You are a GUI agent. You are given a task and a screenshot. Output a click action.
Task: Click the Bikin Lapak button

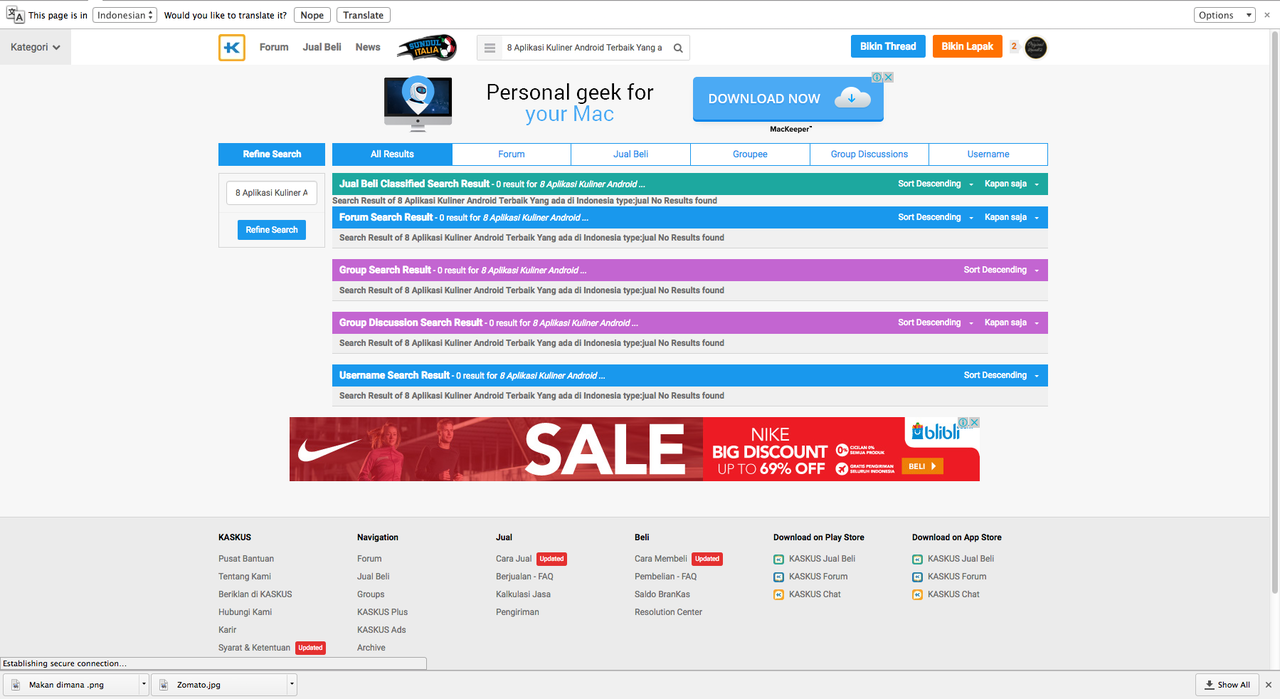click(967, 47)
